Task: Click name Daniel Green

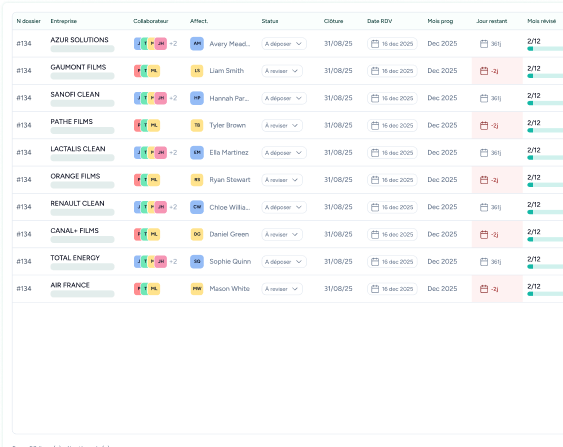Action: click(229, 234)
